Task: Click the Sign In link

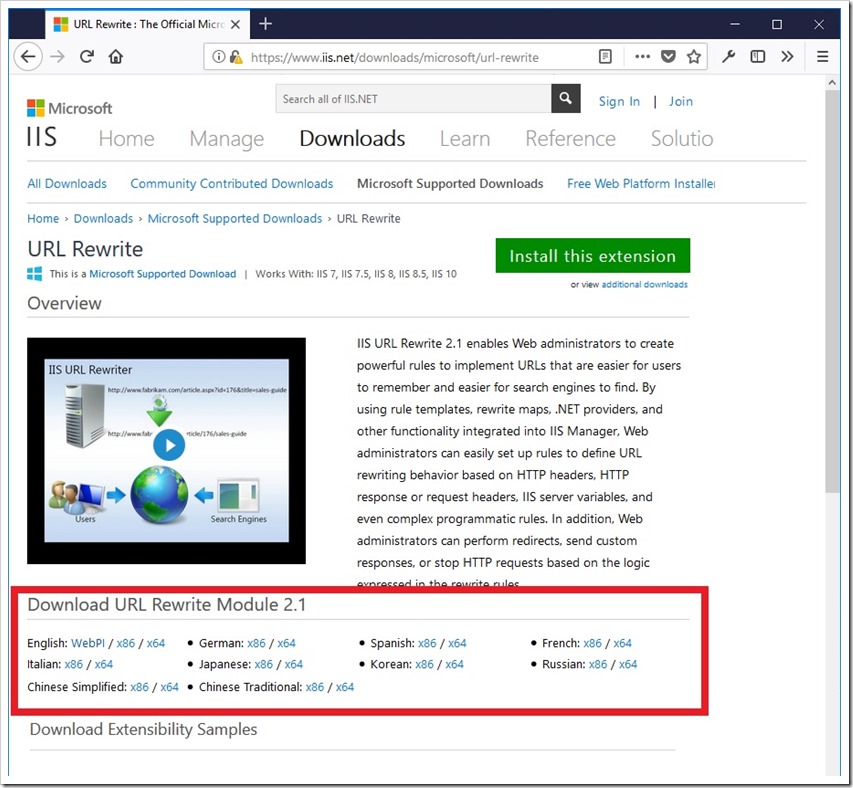Action: 619,102
